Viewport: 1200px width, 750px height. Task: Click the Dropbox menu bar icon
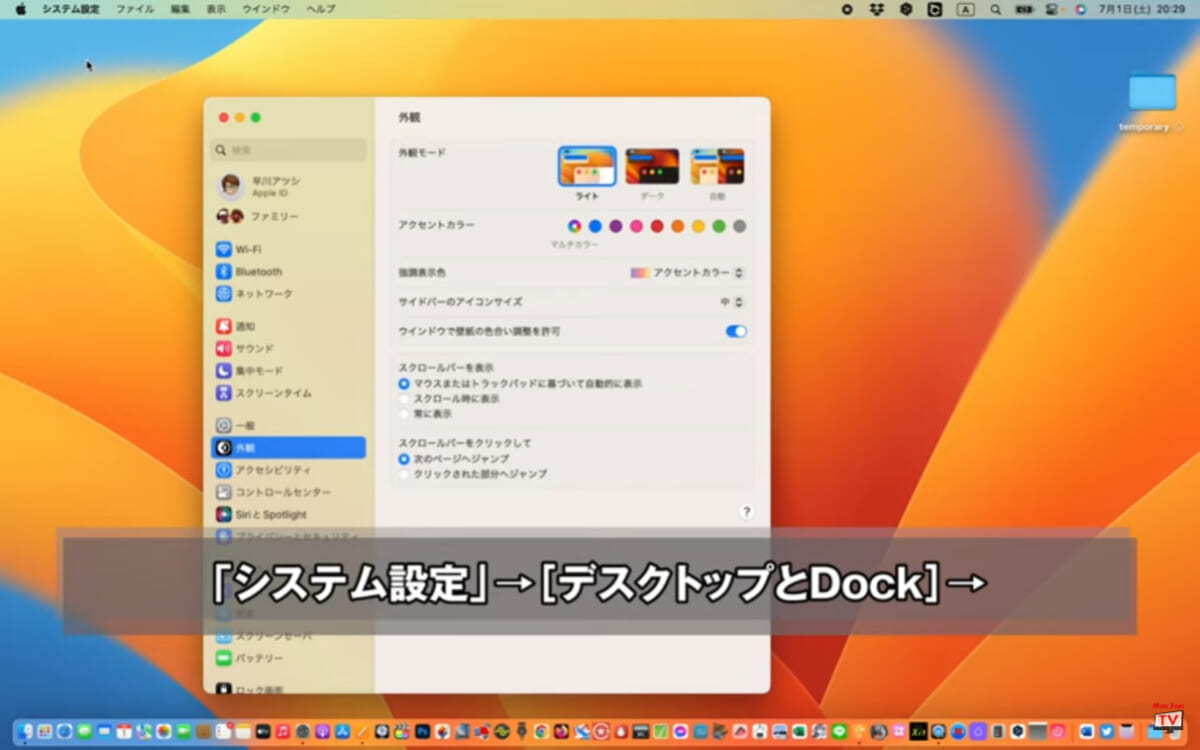click(877, 9)
